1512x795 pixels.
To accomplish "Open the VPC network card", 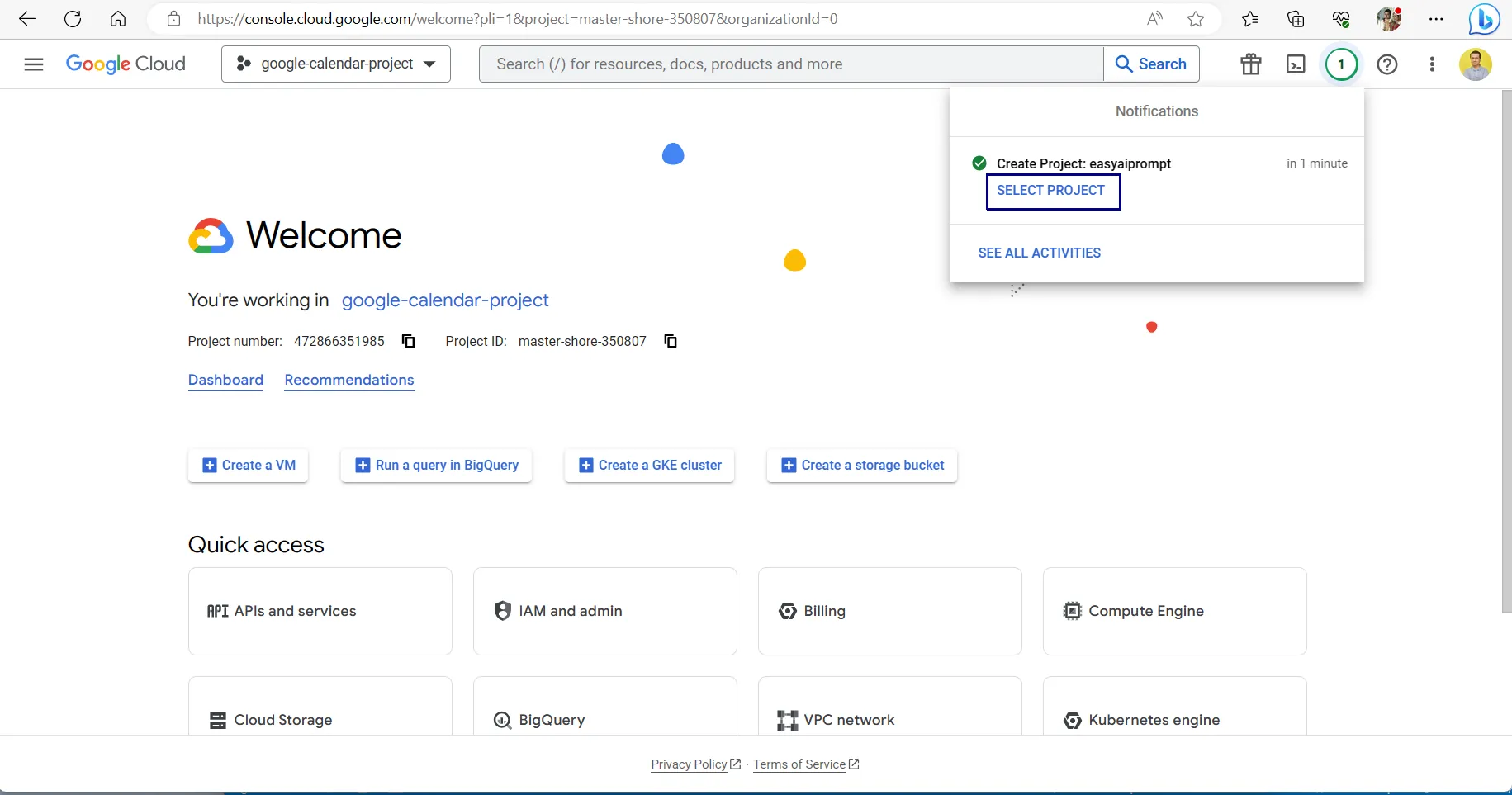I will [890, 707].
